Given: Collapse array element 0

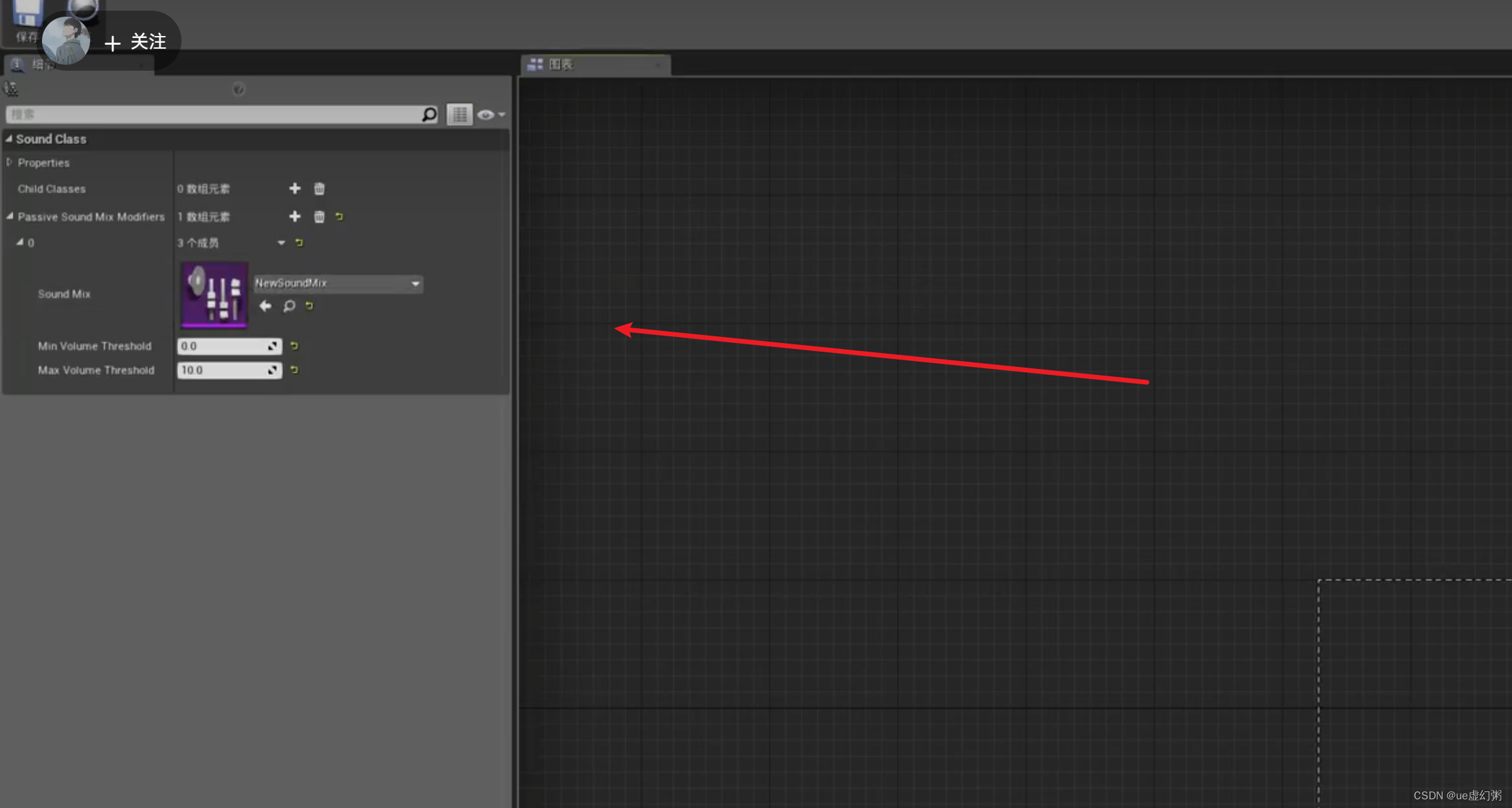Looking at the screenshot, I should [20, 242].
